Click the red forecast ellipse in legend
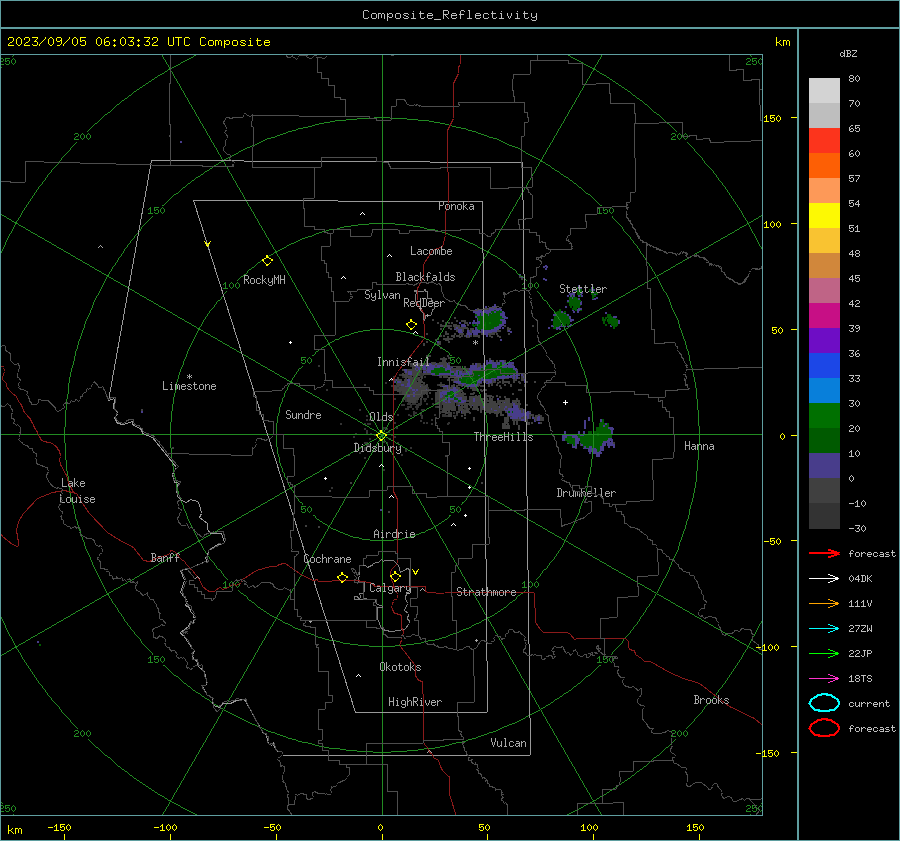The image size is (900, 841). coord(824,728)
